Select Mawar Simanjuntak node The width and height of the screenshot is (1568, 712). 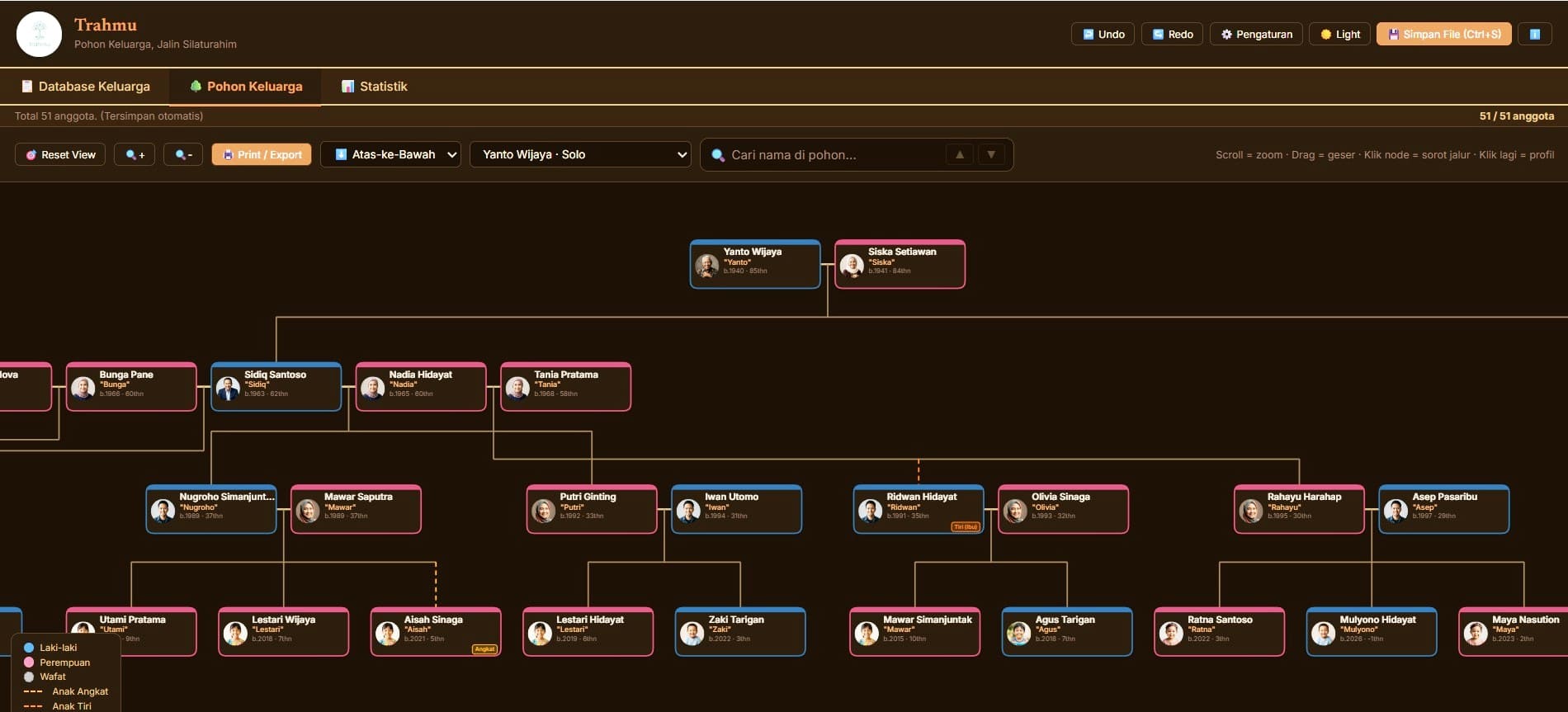pos(915,632)
